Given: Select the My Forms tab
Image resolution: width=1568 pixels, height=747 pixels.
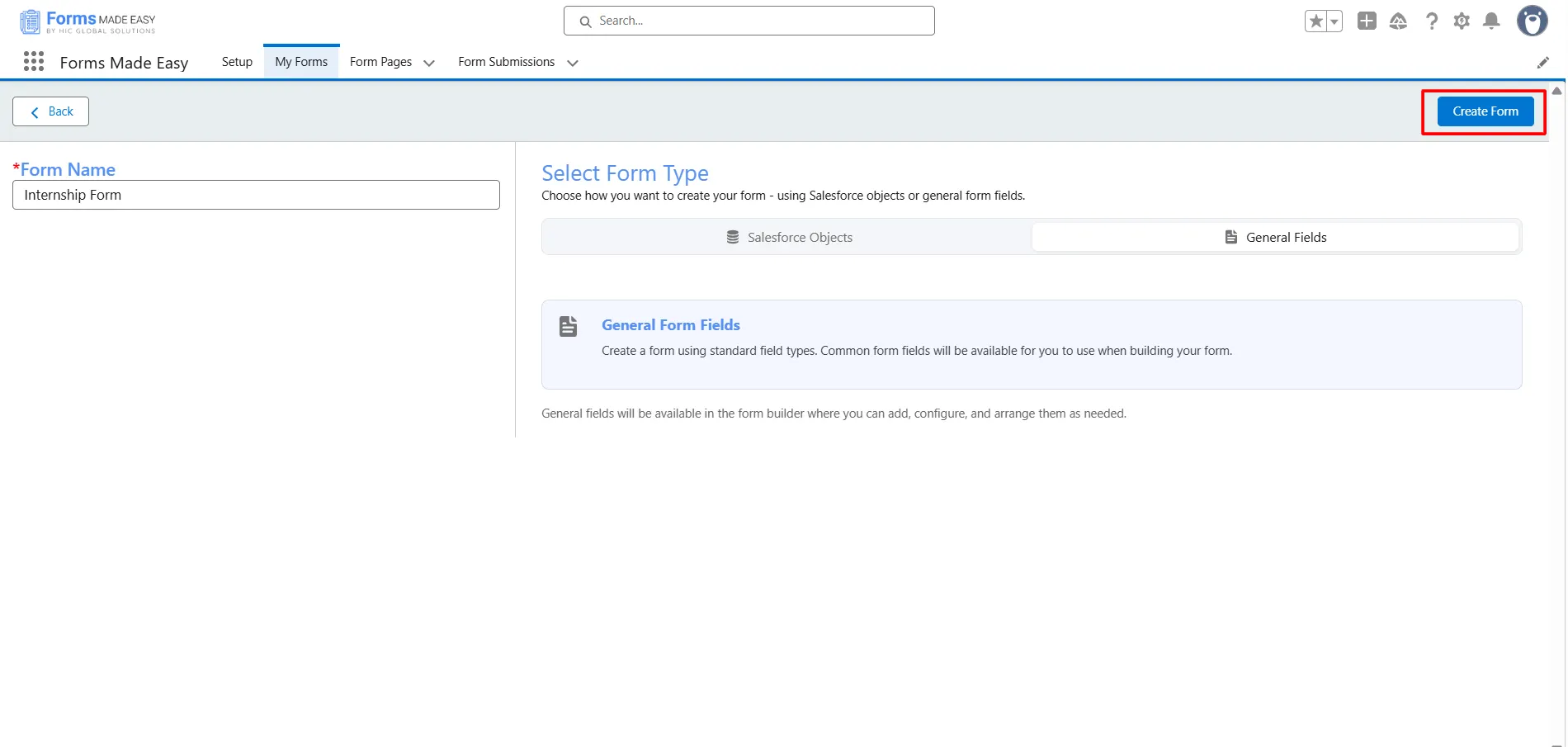Looking at the screenshot, I should point(301,62).
